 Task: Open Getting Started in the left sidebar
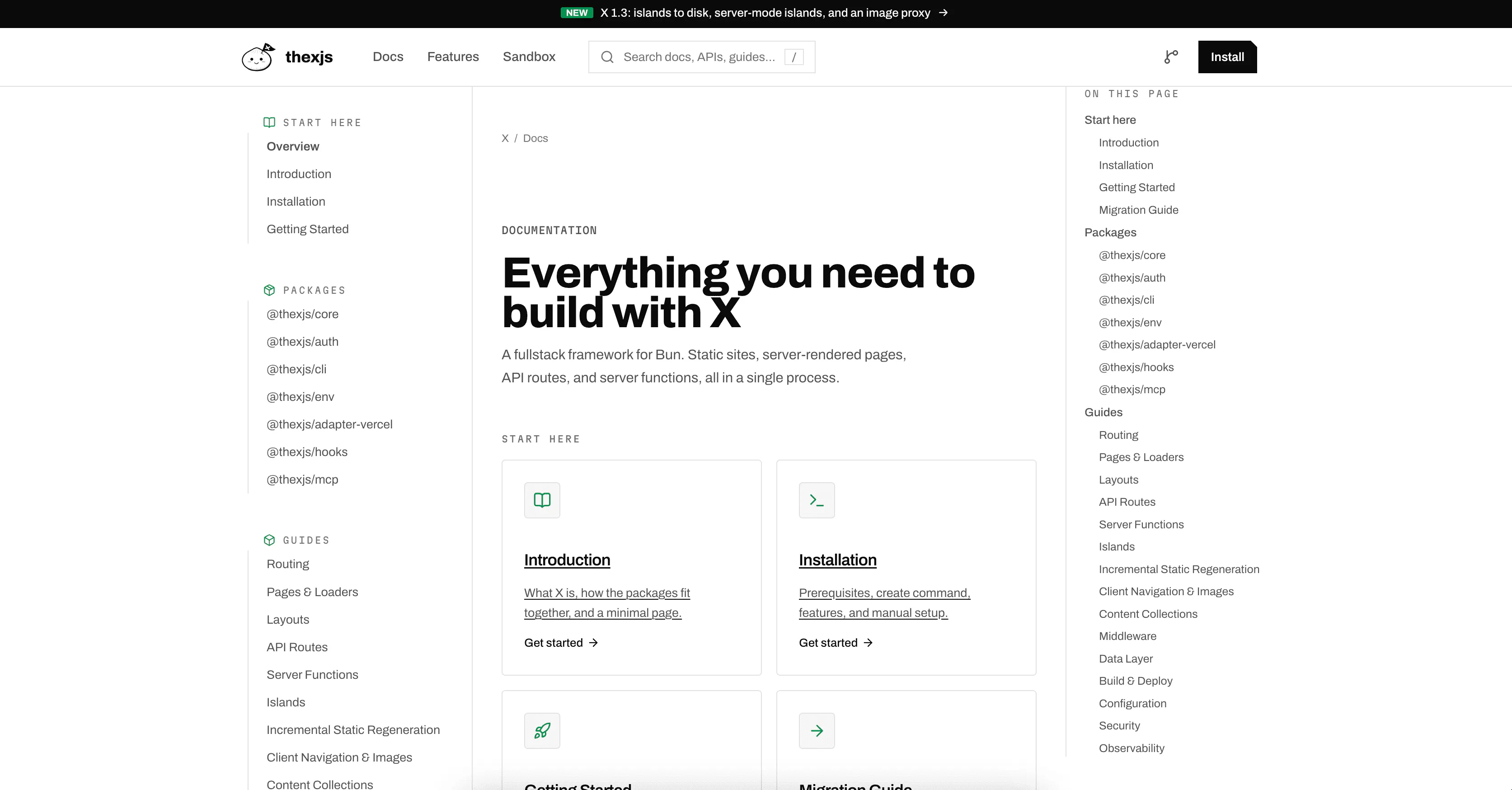[x=308, y=230]
